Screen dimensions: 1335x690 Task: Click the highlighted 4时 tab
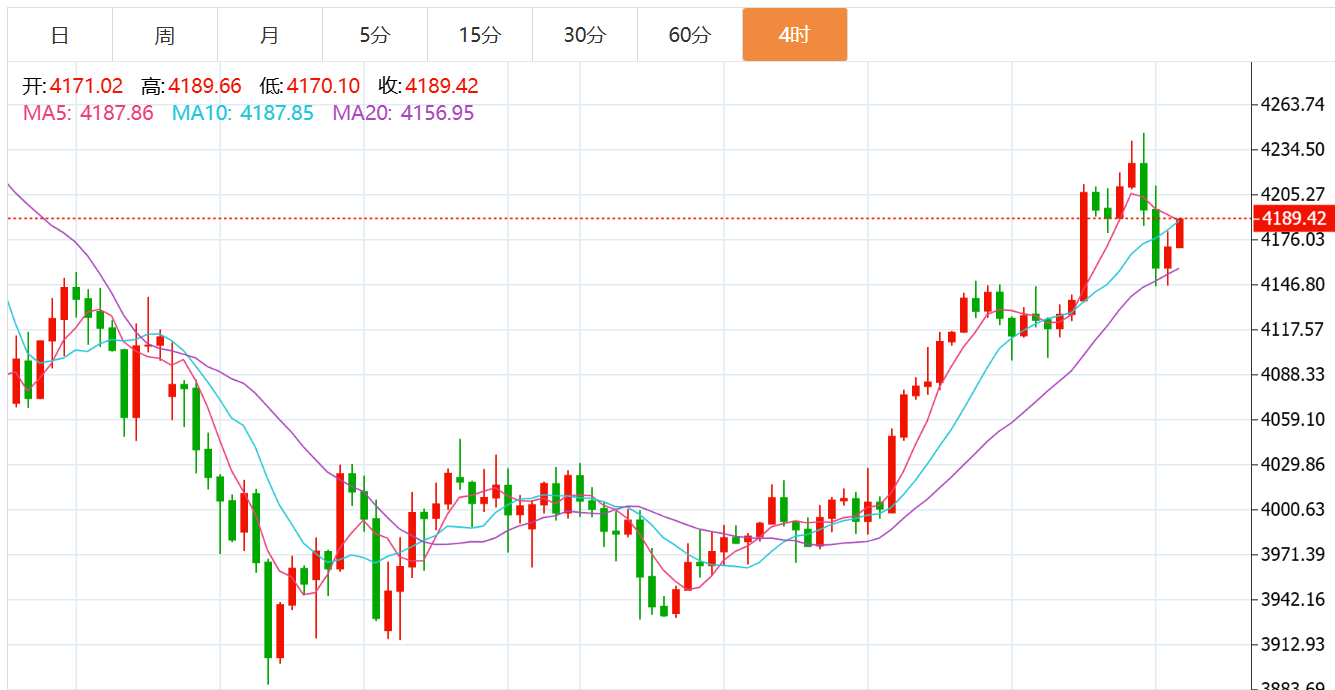click(x=795, y=35)
